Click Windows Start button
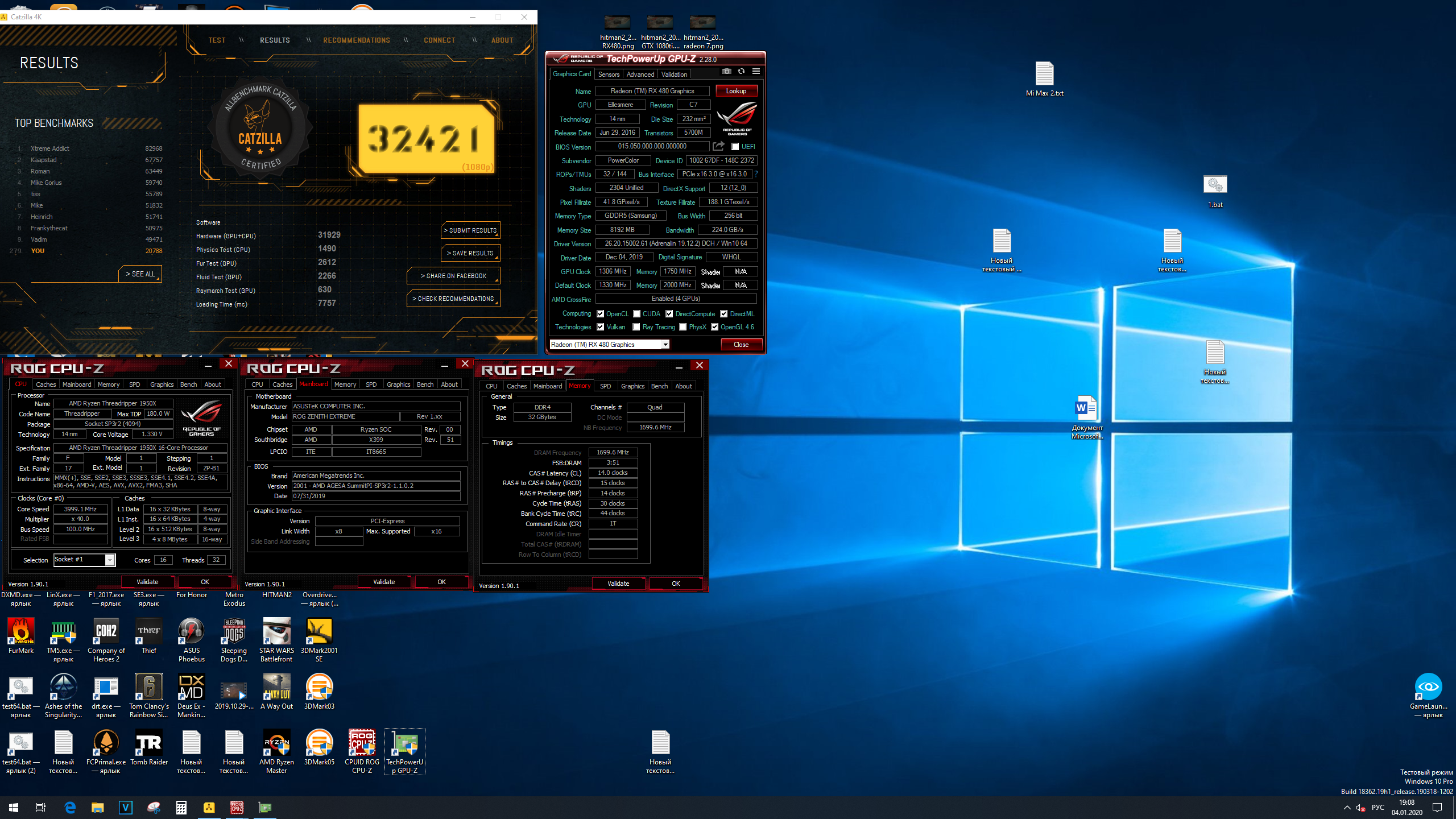This screenshot has width=1456, height=819. (14, 807)
